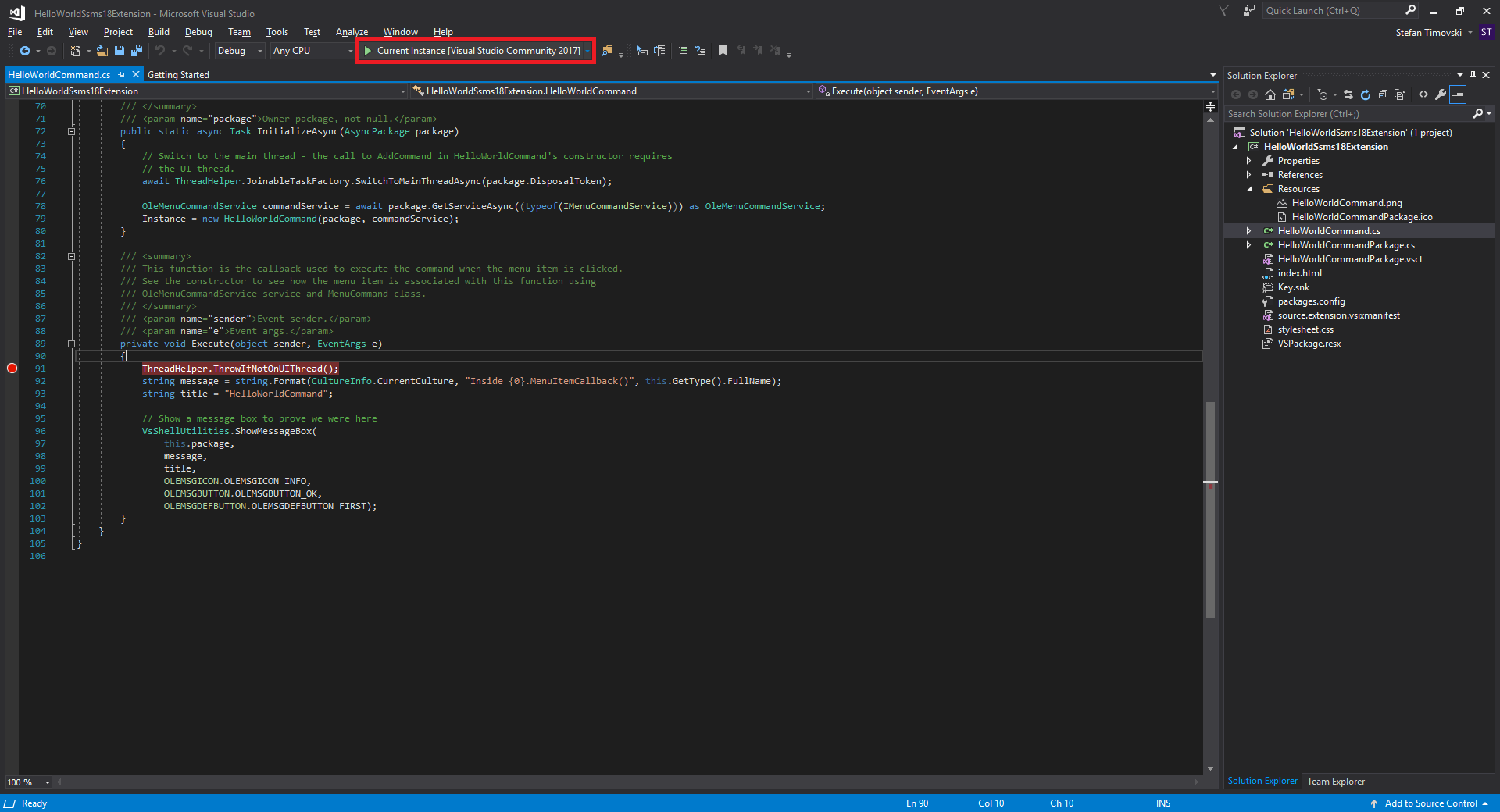Open the Debug configuration dropdown
1500x812 pixels.
(240, 51)
